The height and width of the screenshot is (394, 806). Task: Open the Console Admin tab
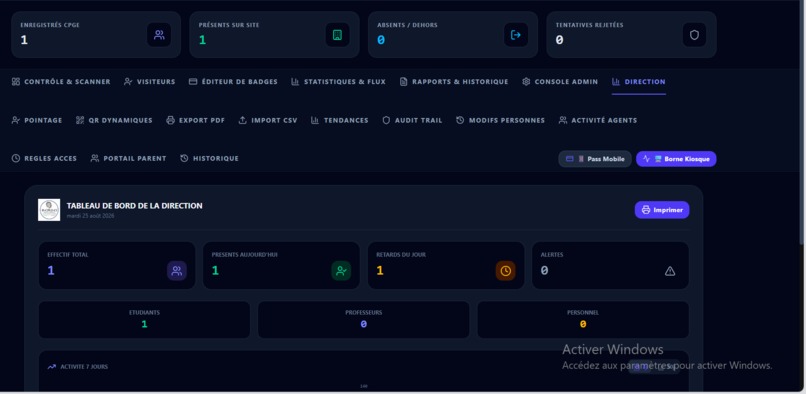coord(560,82)
